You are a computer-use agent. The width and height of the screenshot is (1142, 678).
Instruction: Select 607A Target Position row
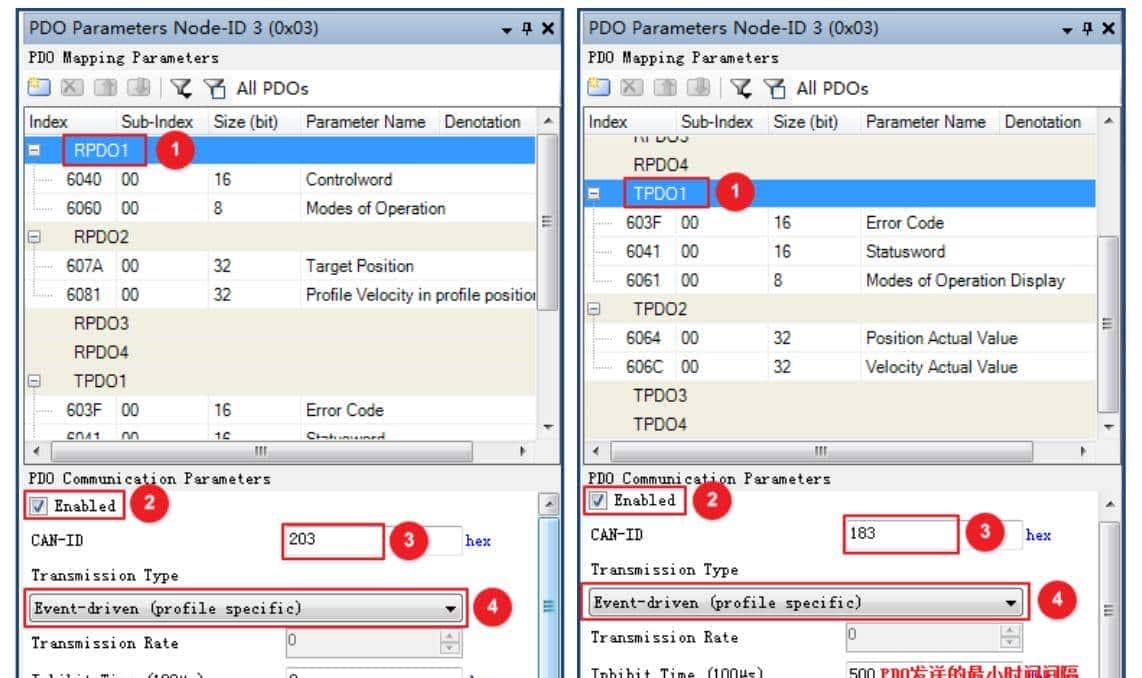point(281,266)
